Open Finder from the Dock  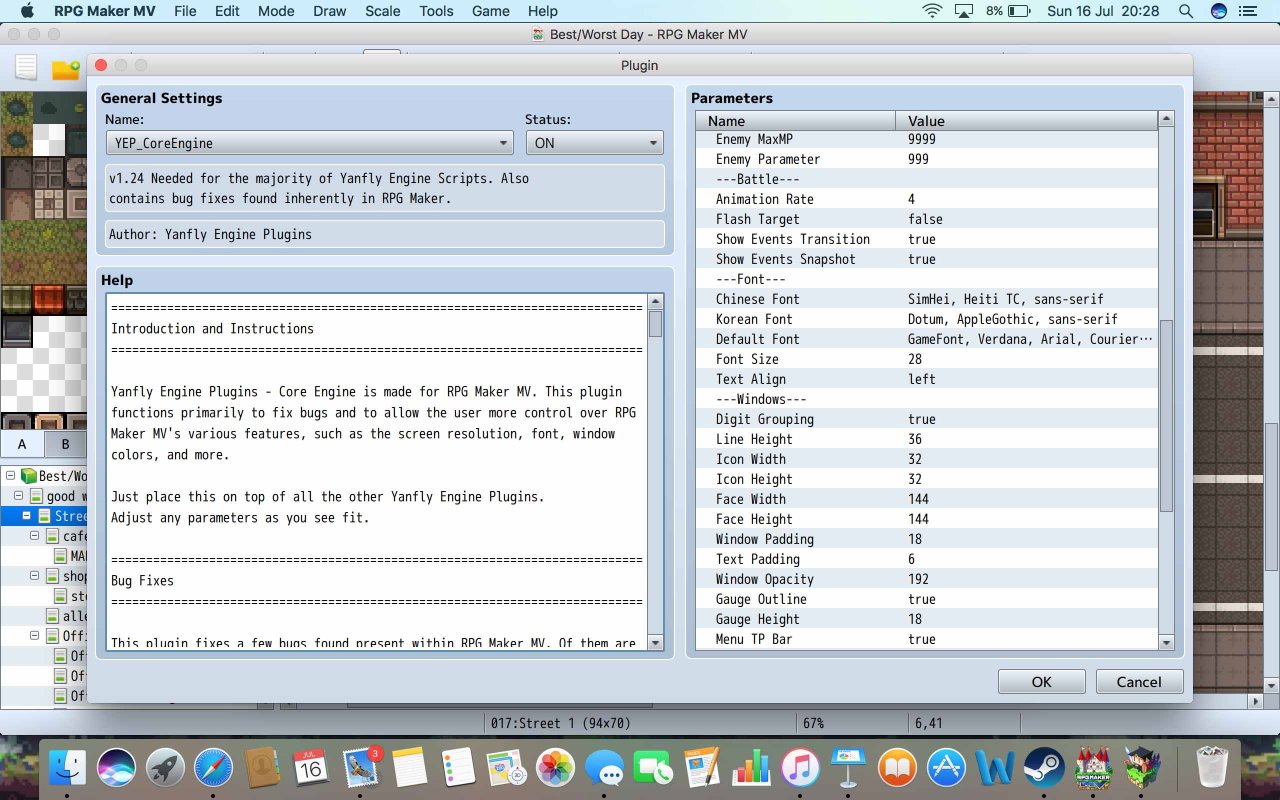click(x=69, y=767)
